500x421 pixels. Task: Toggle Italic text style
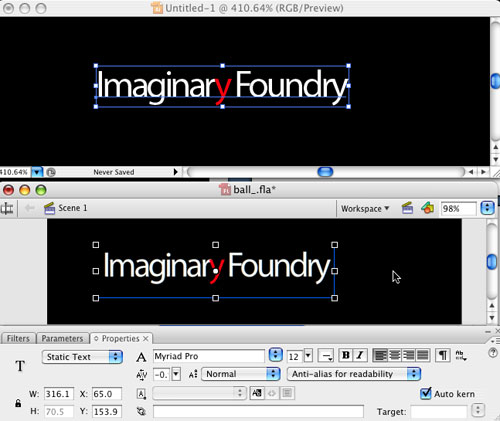coord(360,355)
